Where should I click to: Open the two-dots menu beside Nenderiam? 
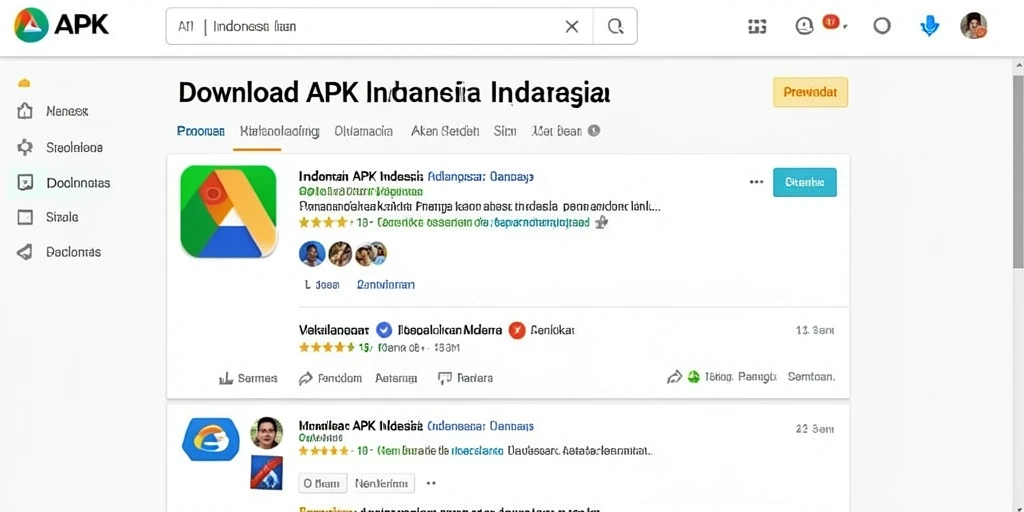point(430,483)
